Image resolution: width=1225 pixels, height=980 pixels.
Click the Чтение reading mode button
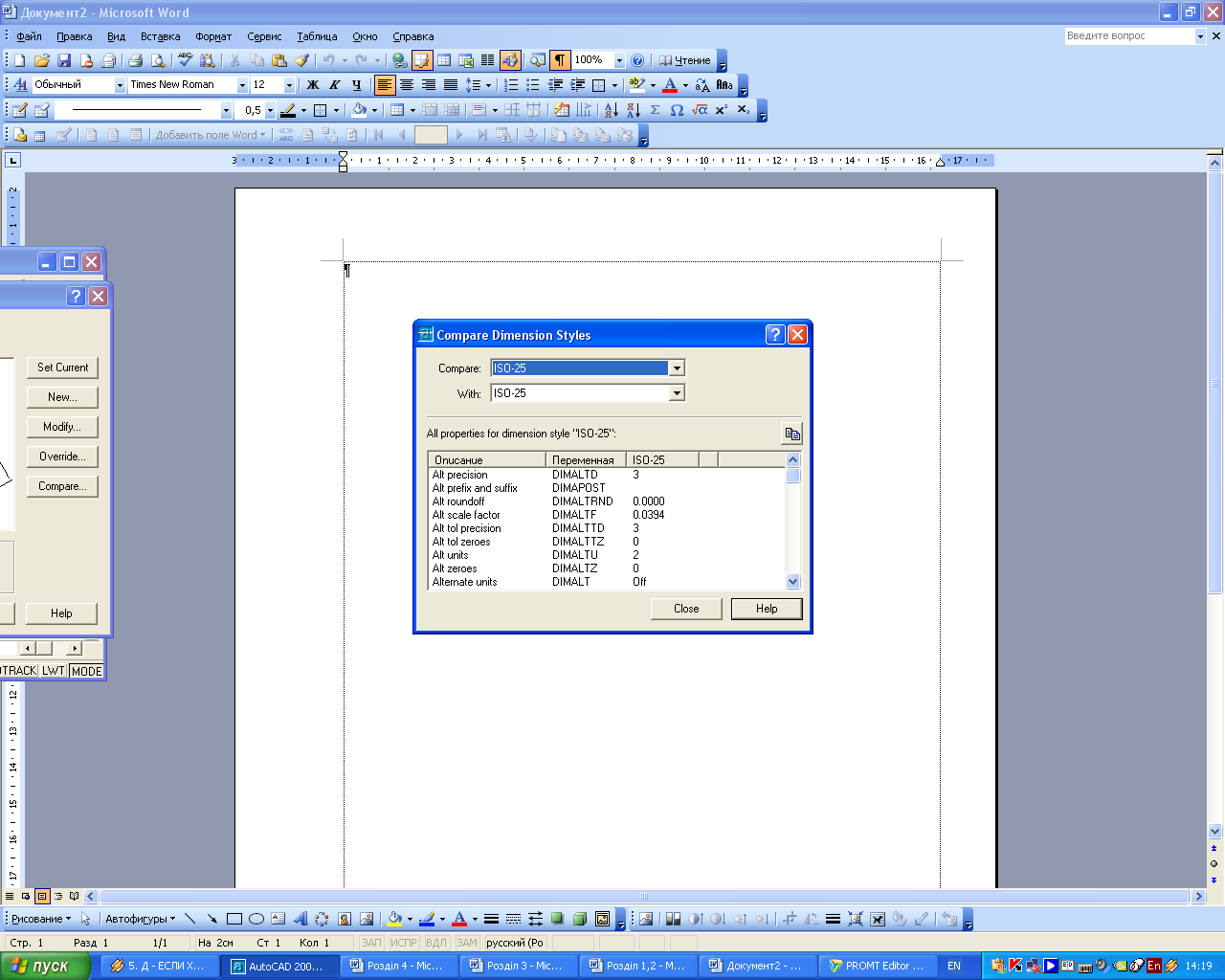click(x=685, y=60)
